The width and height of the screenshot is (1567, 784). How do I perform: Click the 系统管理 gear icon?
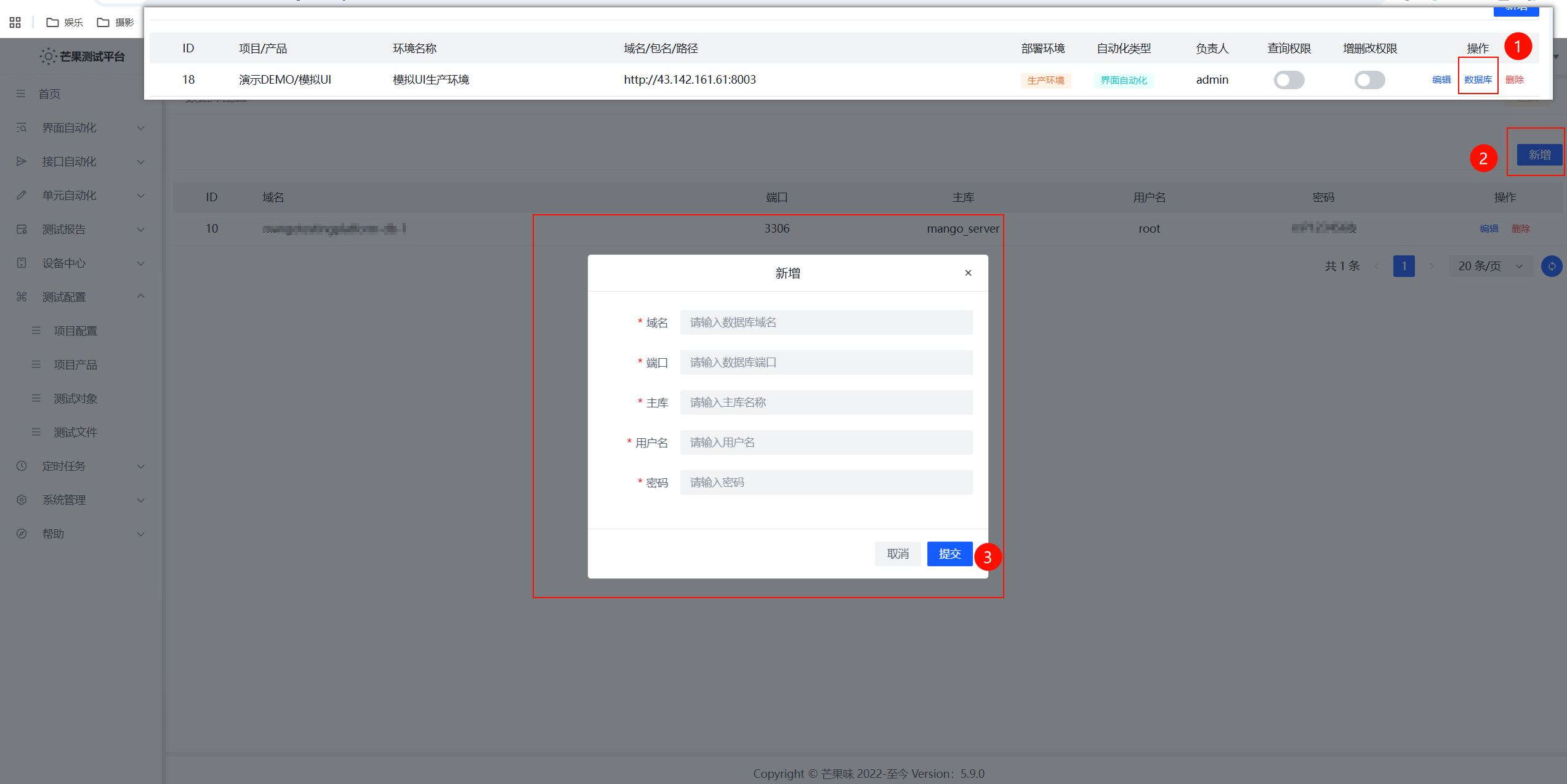click(x=22, y=500)
